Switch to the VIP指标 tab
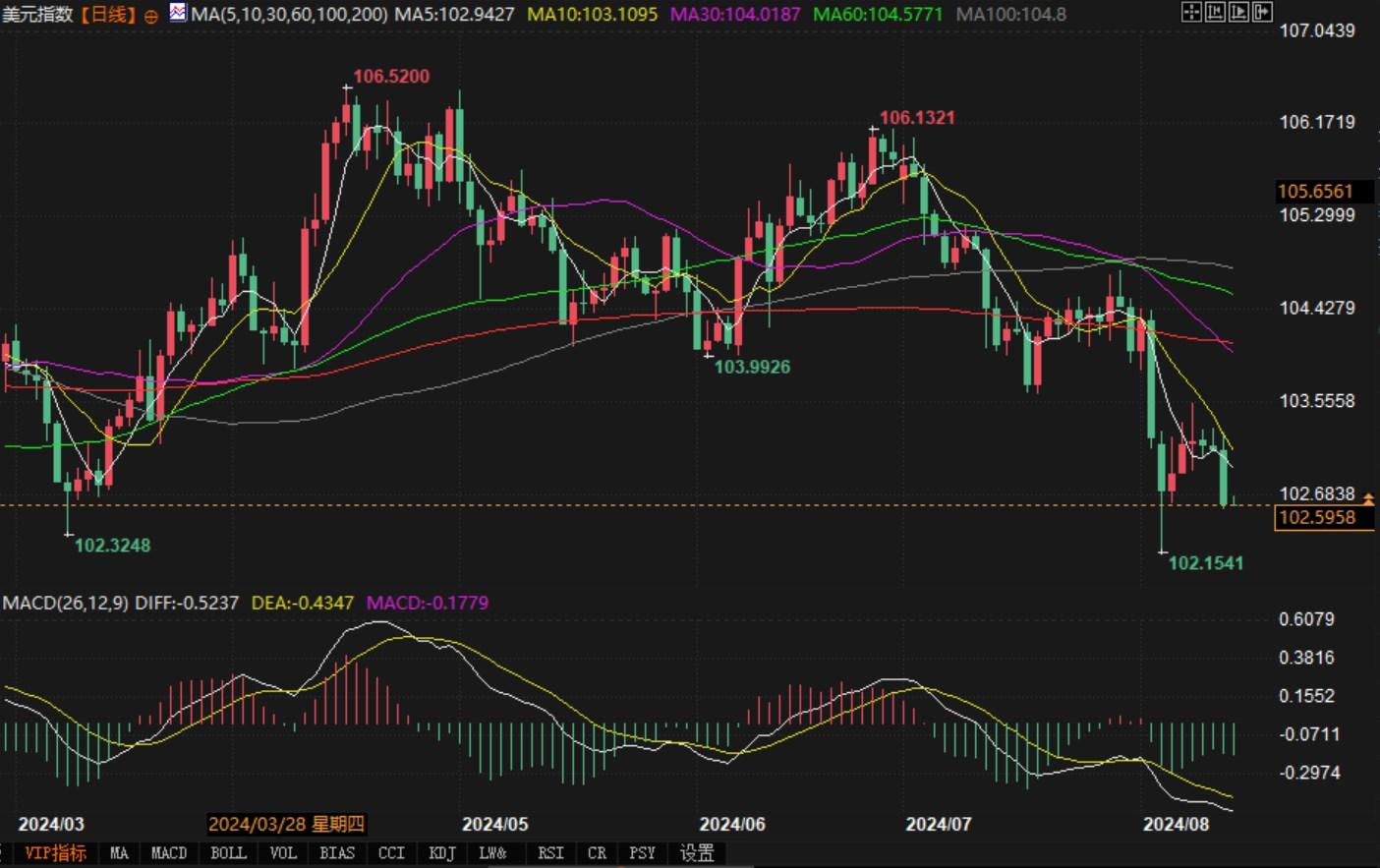 pyautogui.click(x=55, y=853)
